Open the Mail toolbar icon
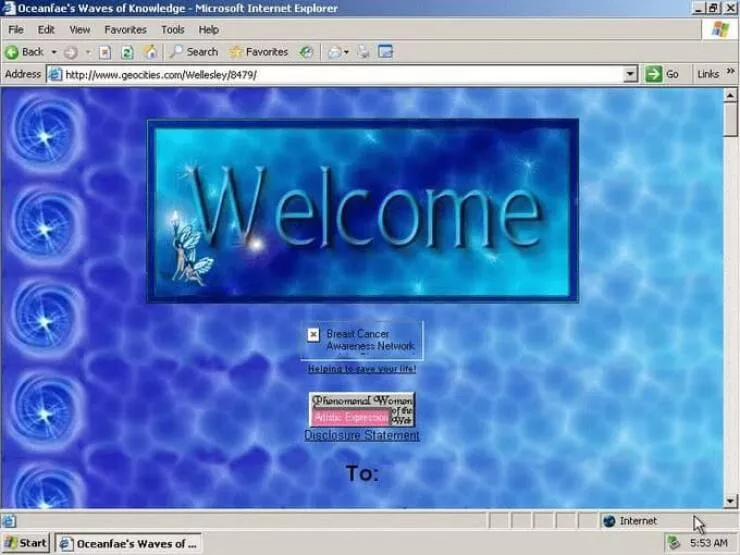The image size is (740, 555). click(335, 52)
